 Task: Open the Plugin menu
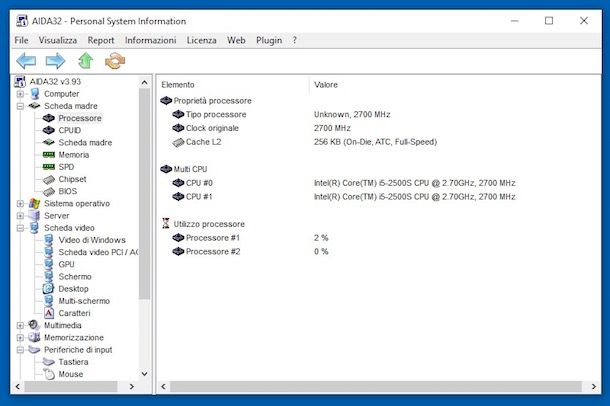click(269, 40)
